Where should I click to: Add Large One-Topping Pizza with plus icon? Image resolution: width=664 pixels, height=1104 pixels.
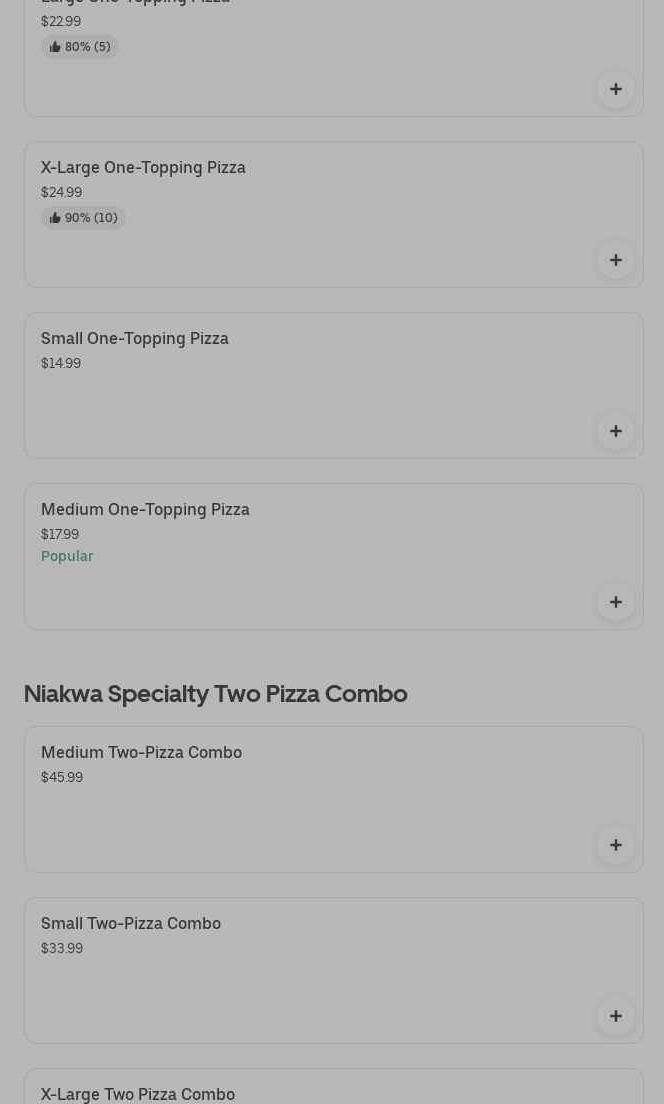[616, 89]
